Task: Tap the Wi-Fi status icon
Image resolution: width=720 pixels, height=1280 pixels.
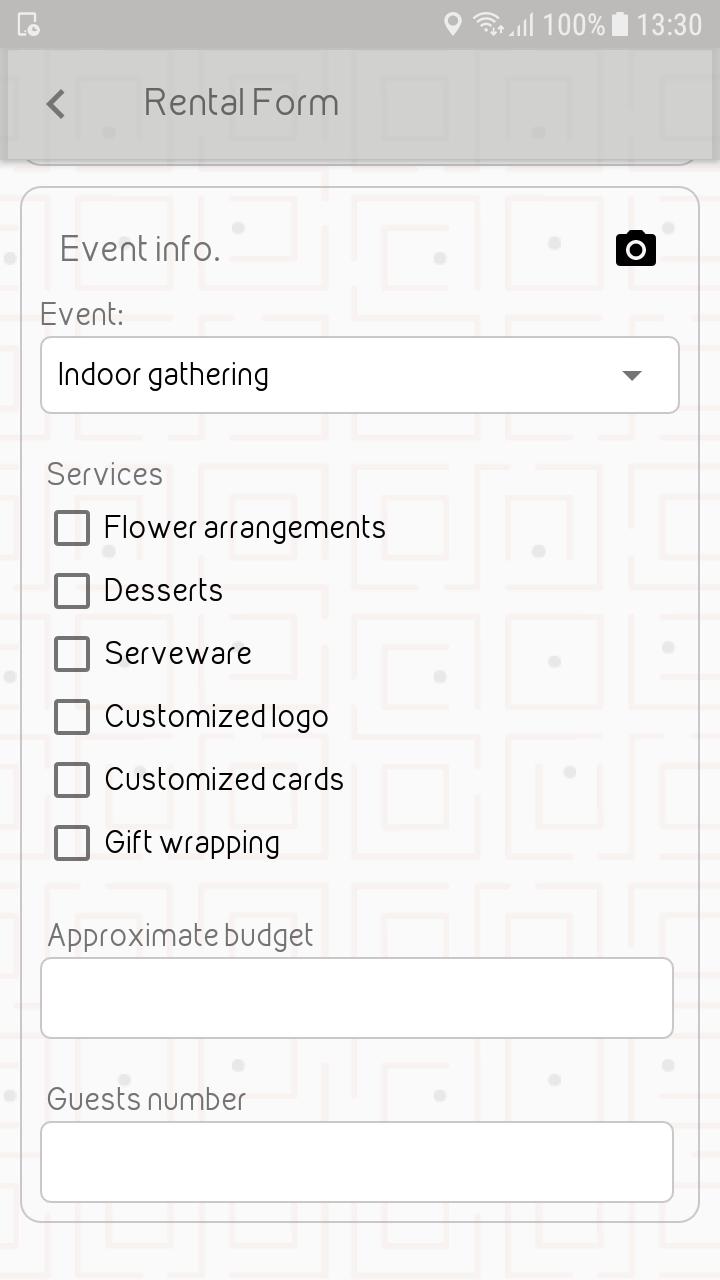Action: click(x=488, y=24)
